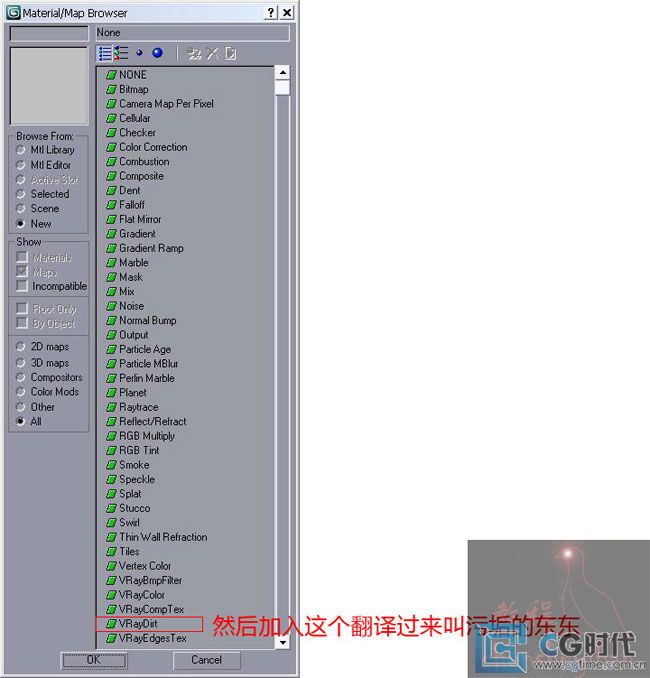Enable the Incompatible checkbox
The width and height of the screenshot is (650, 678).
click(51, 286)
